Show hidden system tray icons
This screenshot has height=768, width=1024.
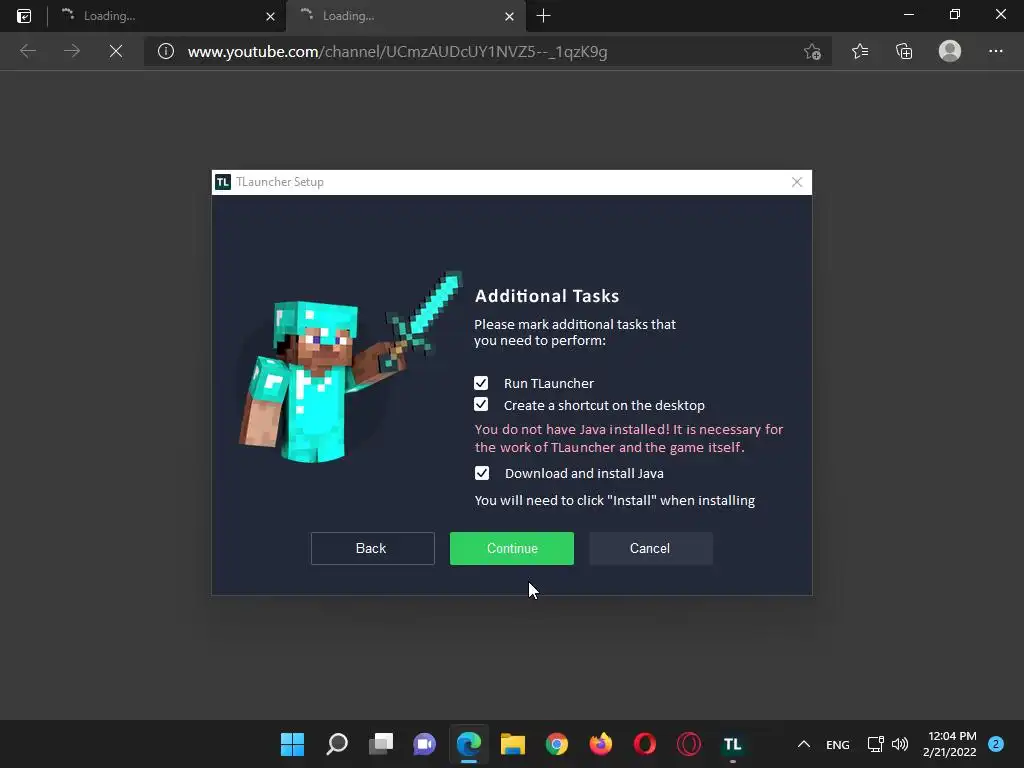(x=804, y=744)
